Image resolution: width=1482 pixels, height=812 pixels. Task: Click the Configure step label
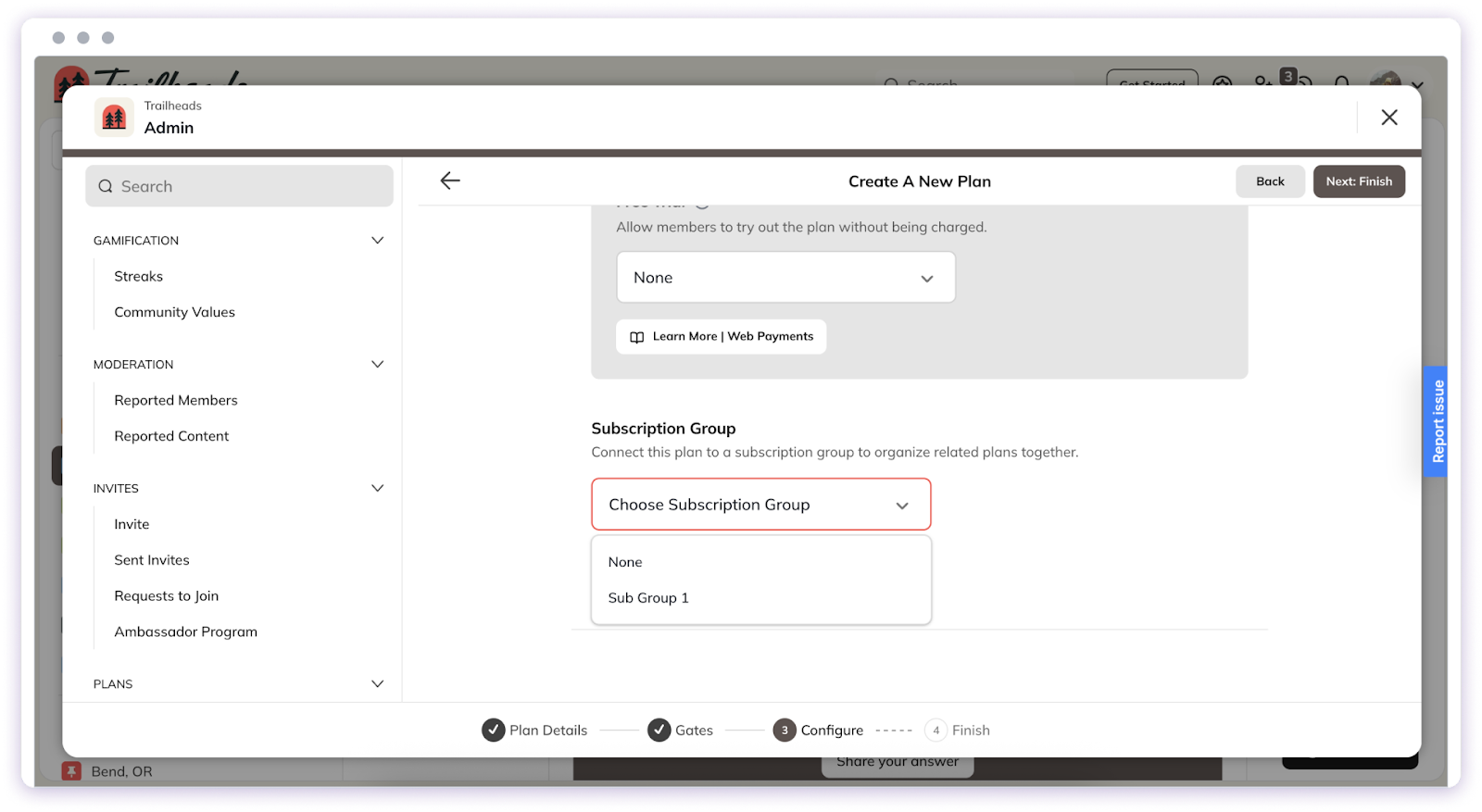pos(832,731)
